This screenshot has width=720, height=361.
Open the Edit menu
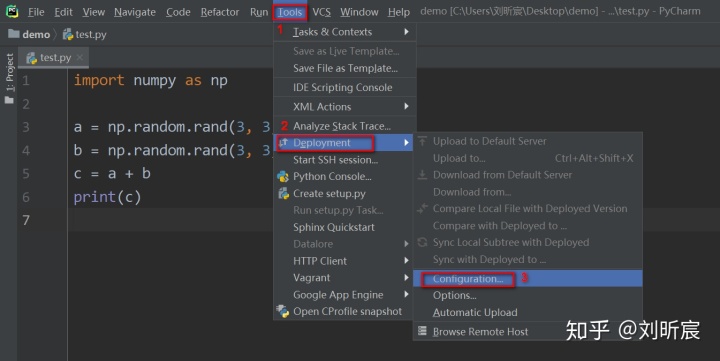[x=63, y=12]
